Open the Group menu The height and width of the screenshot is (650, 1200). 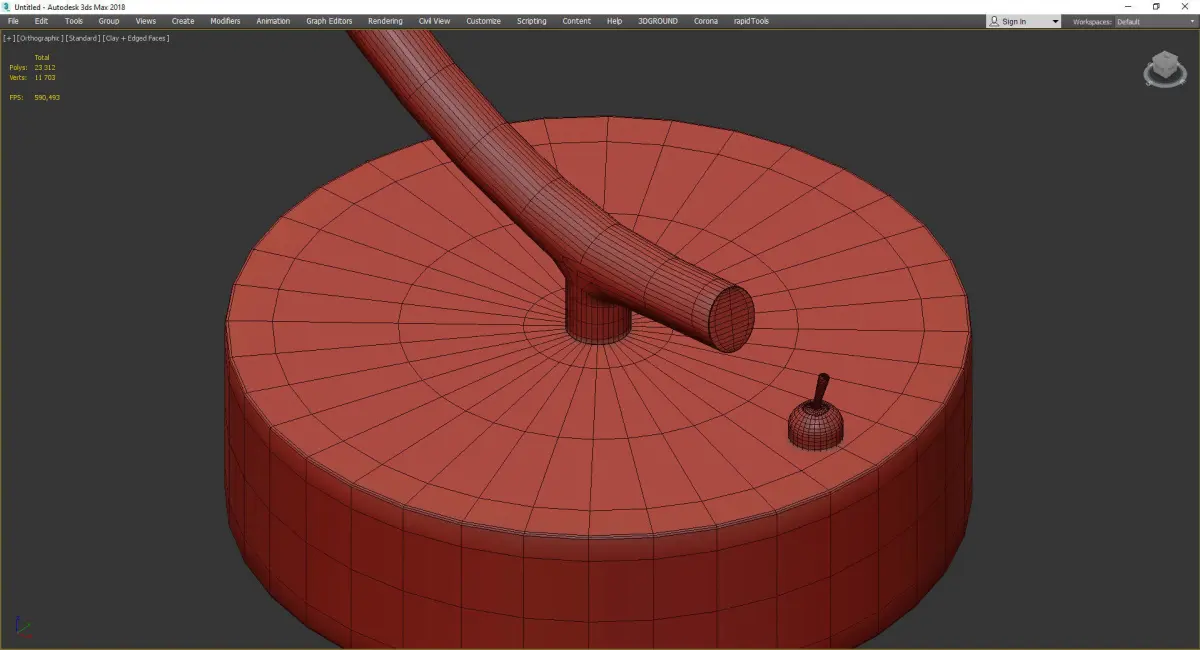click(108, 21)
